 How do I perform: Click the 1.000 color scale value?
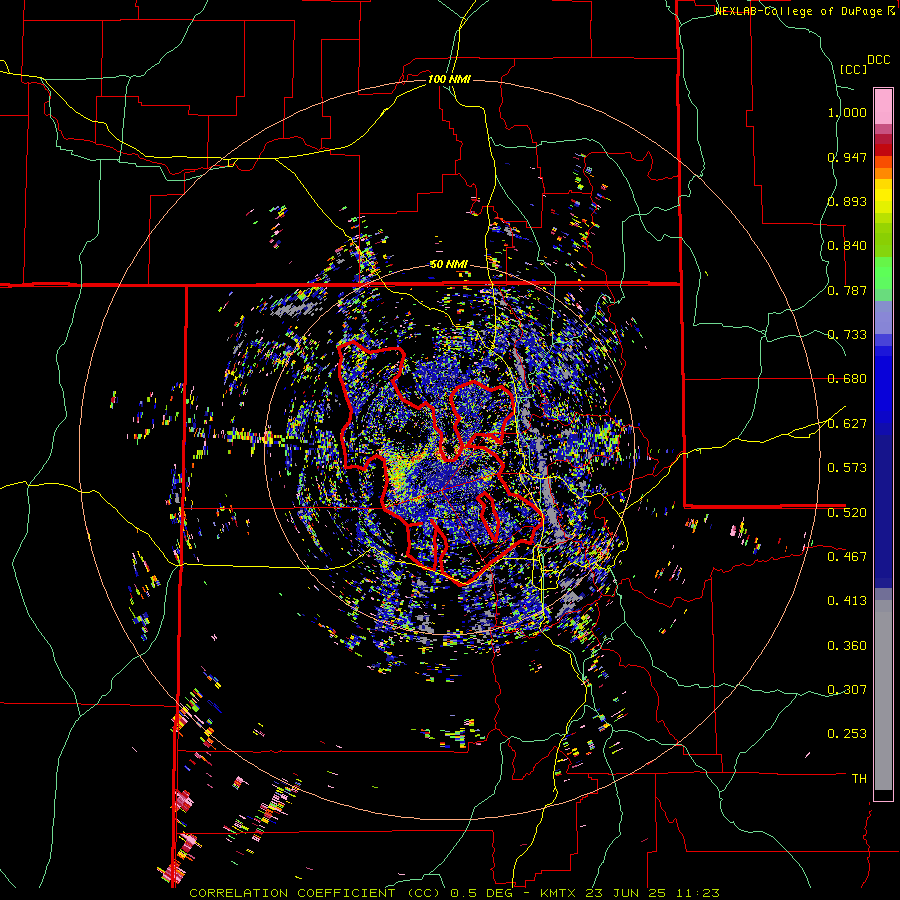[847, 112]
